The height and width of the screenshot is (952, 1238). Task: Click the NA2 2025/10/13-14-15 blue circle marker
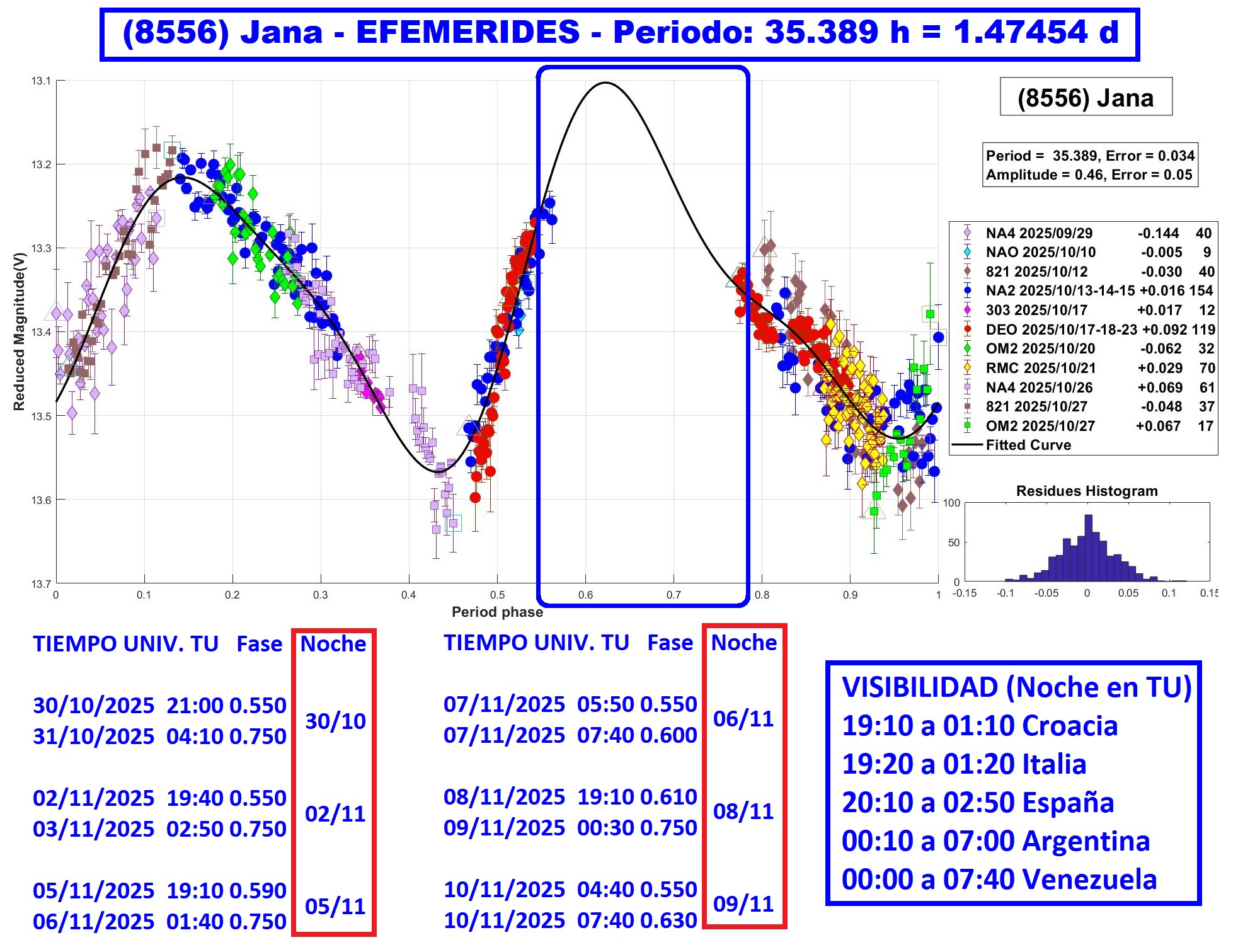pos(967,290)
